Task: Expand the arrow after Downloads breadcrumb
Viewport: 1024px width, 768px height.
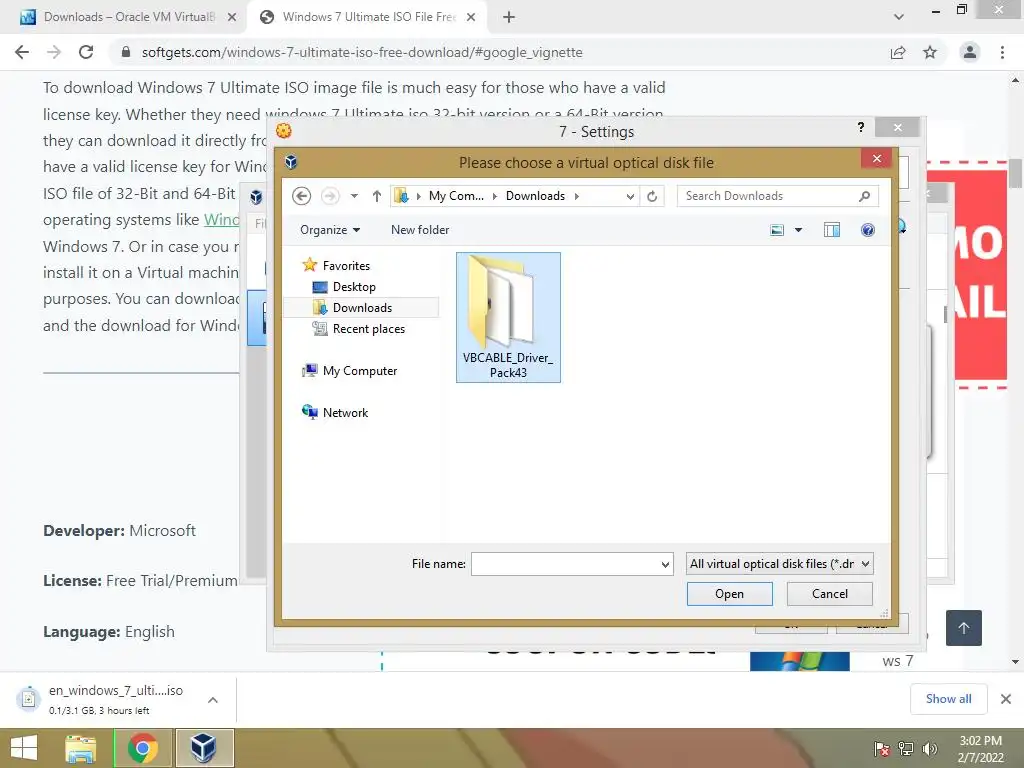Action: click(577, 196)
